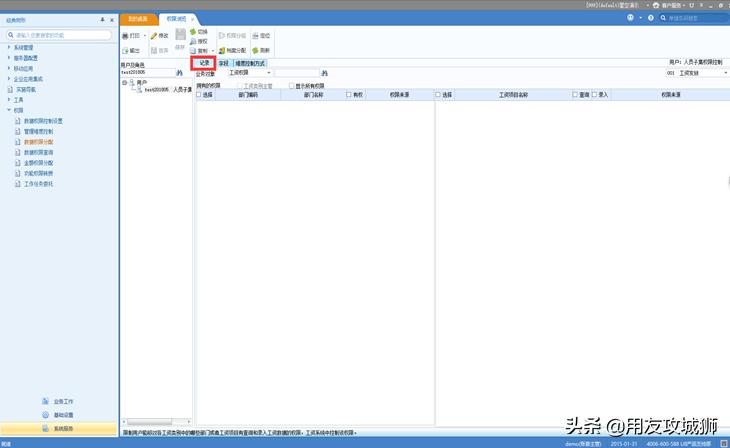This screenshot has height=448, width=730.
Task: Open the customer service menu in title bar
Action: point(669,5)
